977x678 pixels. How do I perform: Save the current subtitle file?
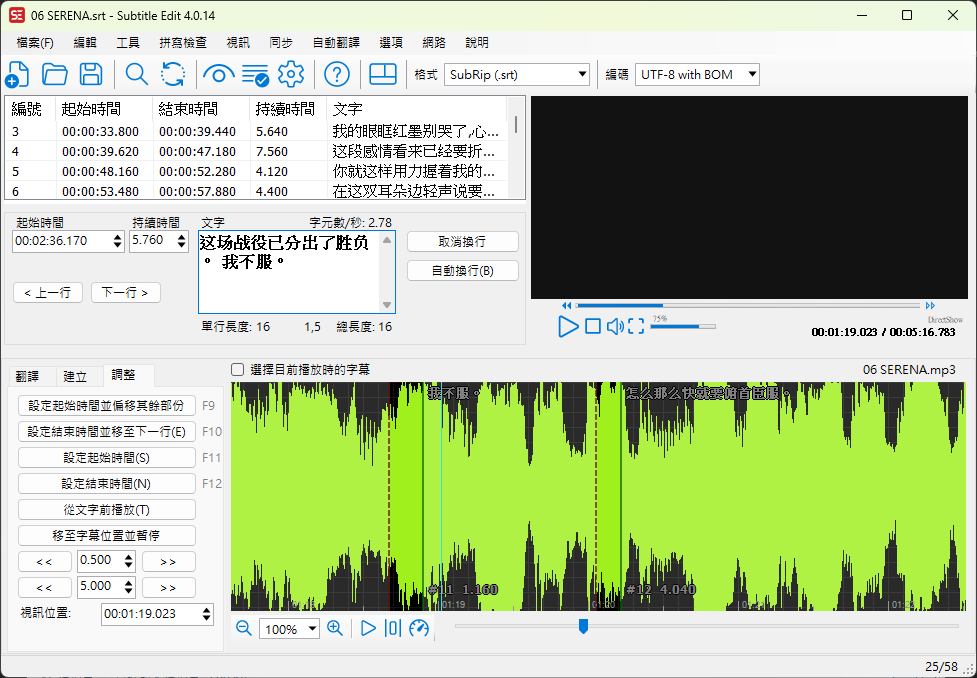pos(90,74)
